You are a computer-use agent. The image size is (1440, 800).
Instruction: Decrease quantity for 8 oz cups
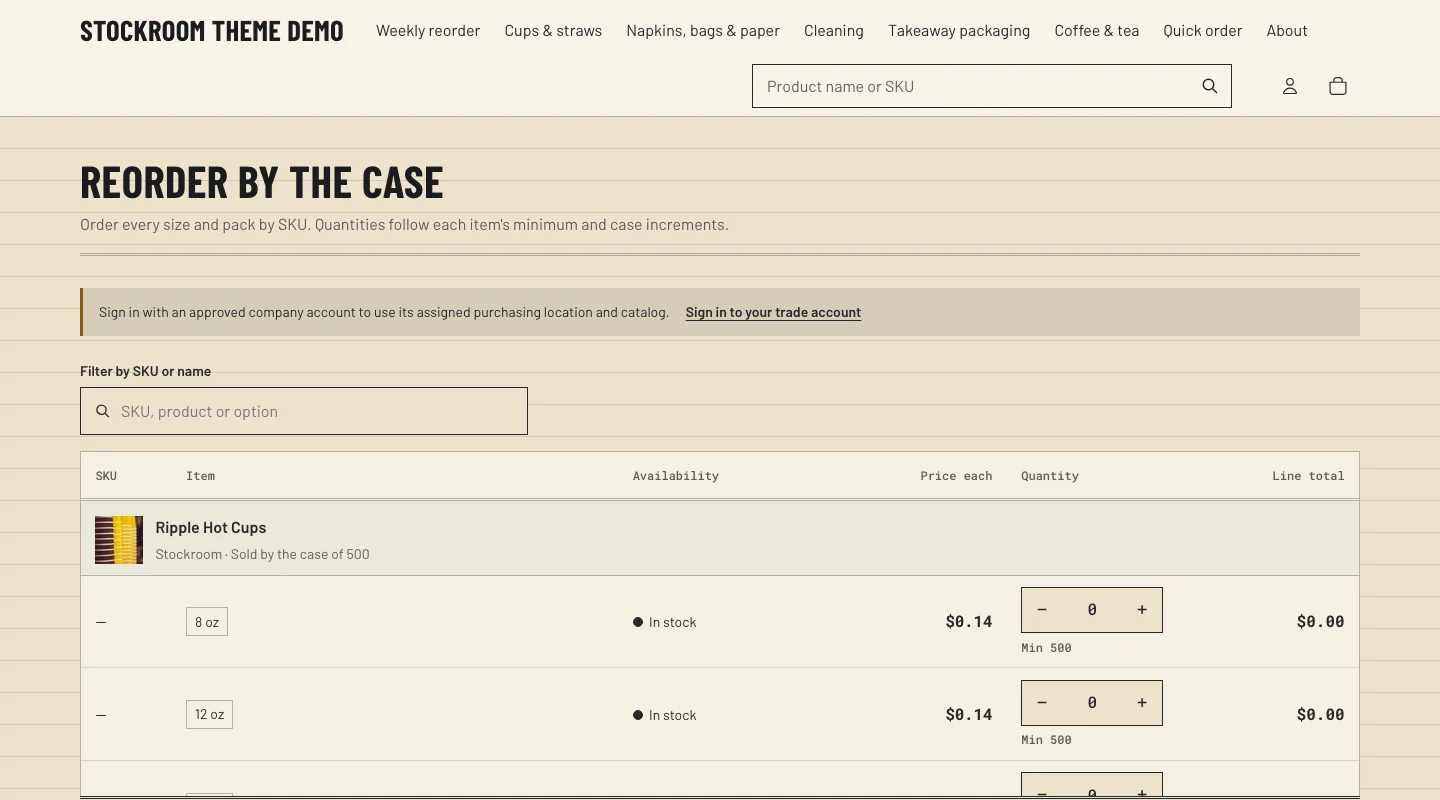click(x=1042, y=610)
